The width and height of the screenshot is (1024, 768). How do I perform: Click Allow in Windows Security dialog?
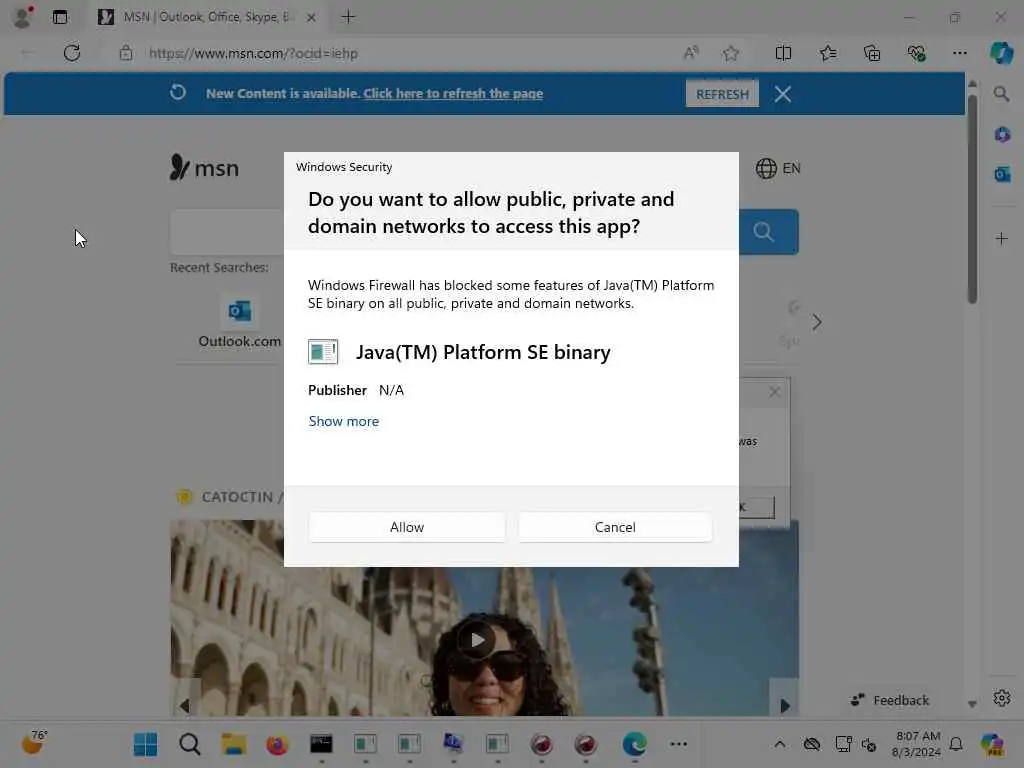(406, 527)
